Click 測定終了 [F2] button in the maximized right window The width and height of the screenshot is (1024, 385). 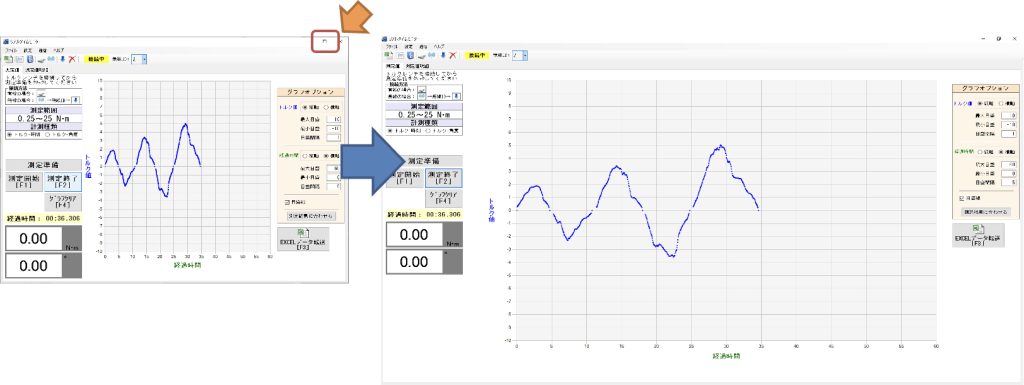pos(443,178)
